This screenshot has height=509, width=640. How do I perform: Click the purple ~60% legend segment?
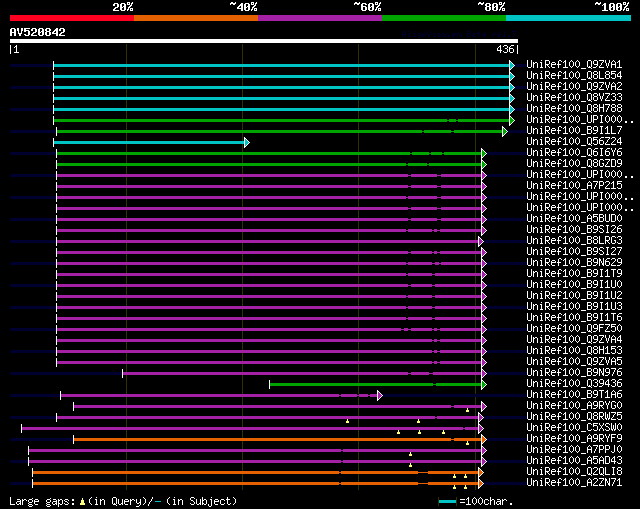(320, 18)
